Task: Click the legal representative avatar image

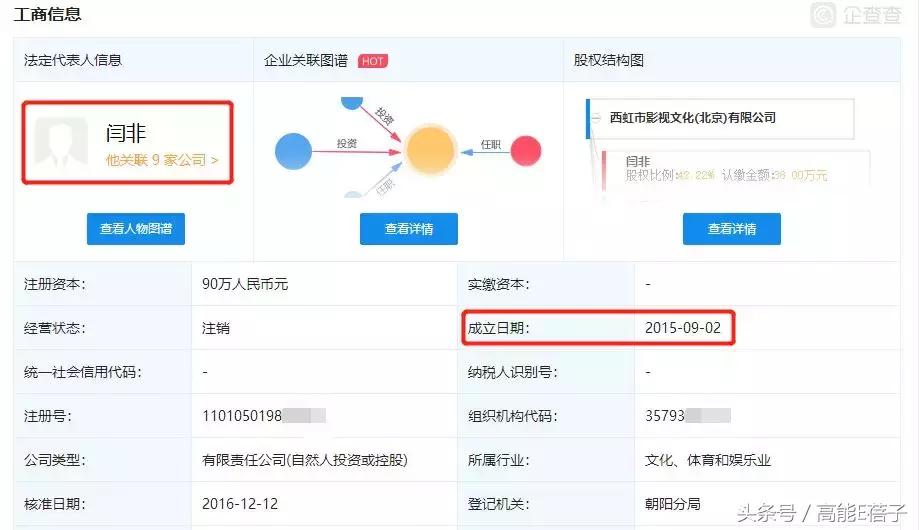Action: 61,141
